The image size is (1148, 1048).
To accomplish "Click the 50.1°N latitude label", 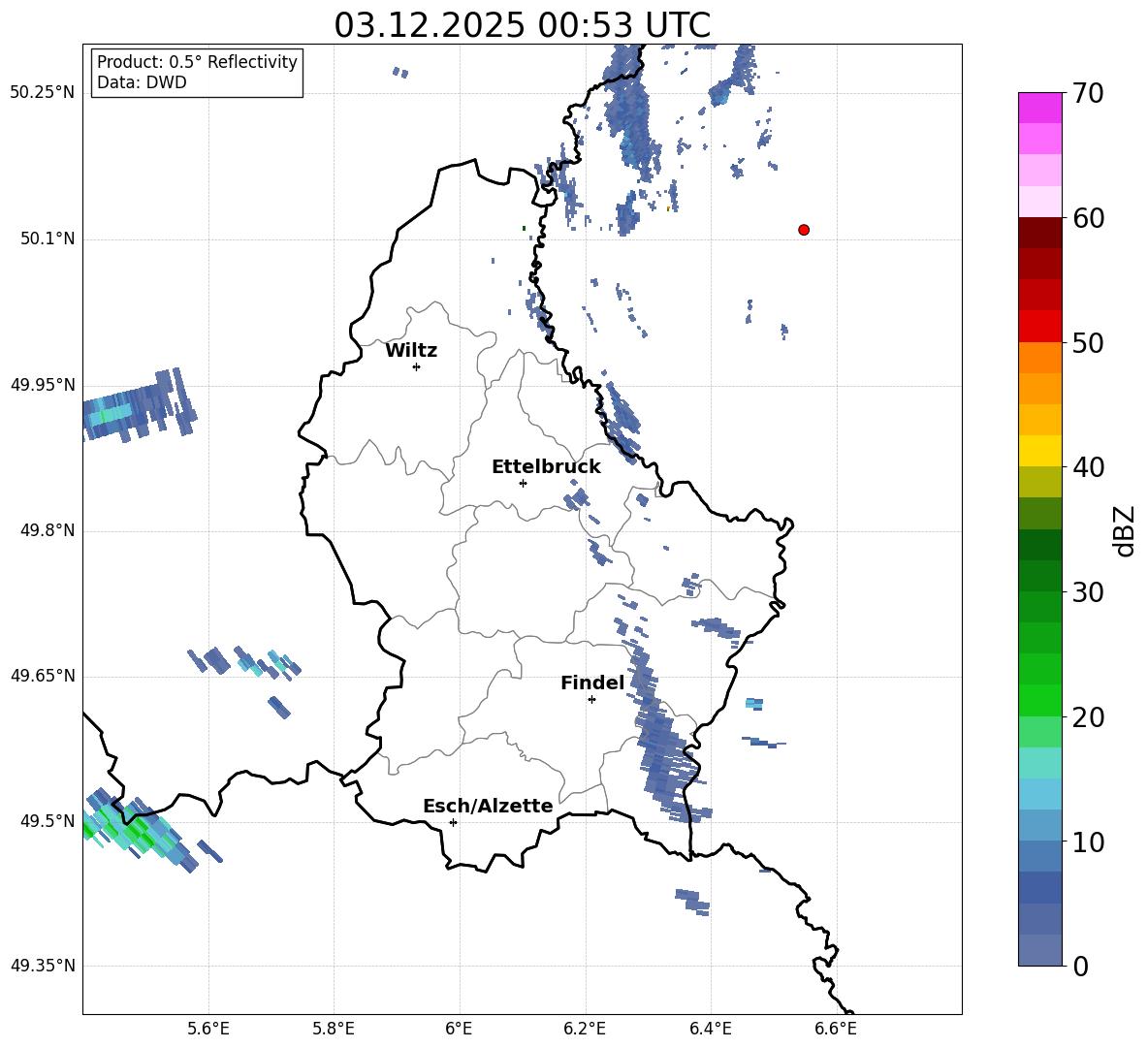I will coord(47,238).
